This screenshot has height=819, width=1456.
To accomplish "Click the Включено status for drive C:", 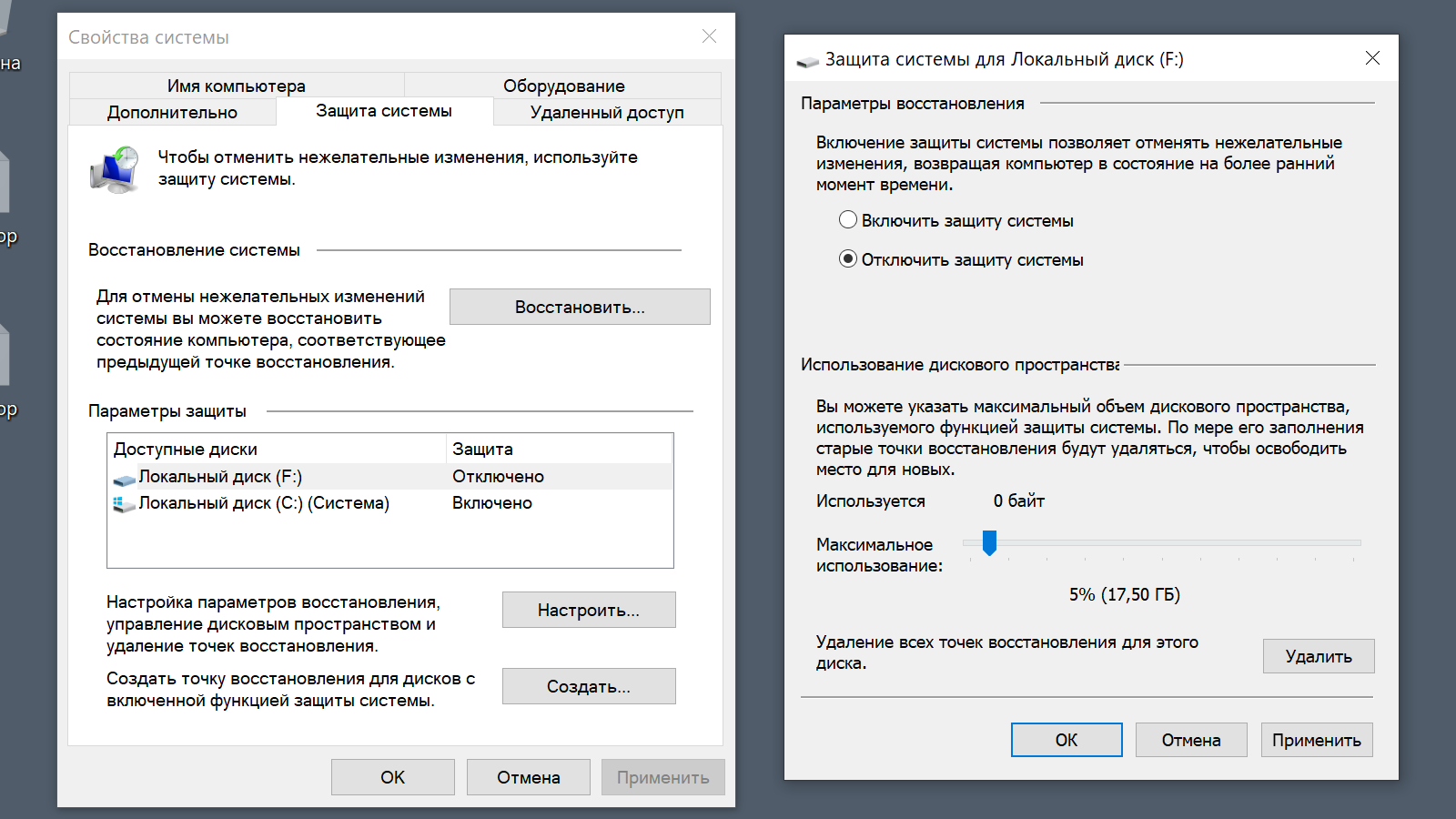I will pyautogui.click(x=492, y=503).
